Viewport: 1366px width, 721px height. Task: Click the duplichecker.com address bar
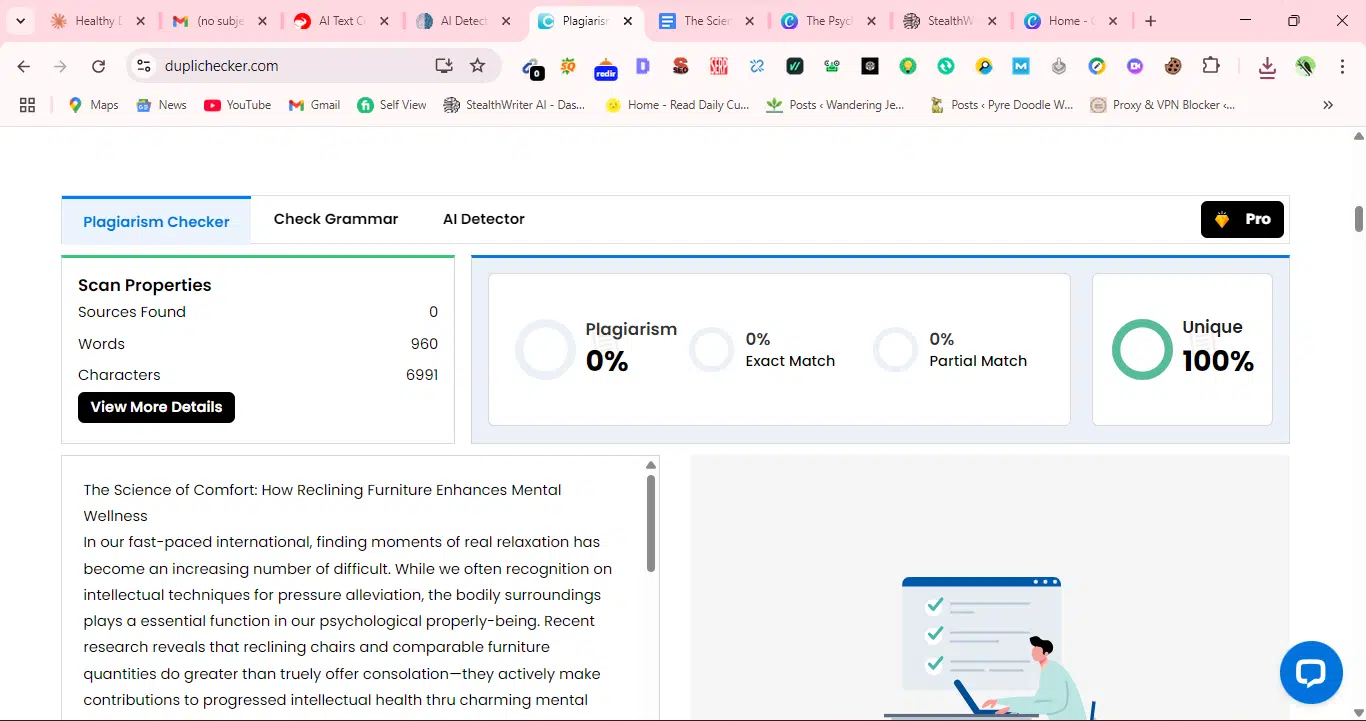click(x=290, y=66)
